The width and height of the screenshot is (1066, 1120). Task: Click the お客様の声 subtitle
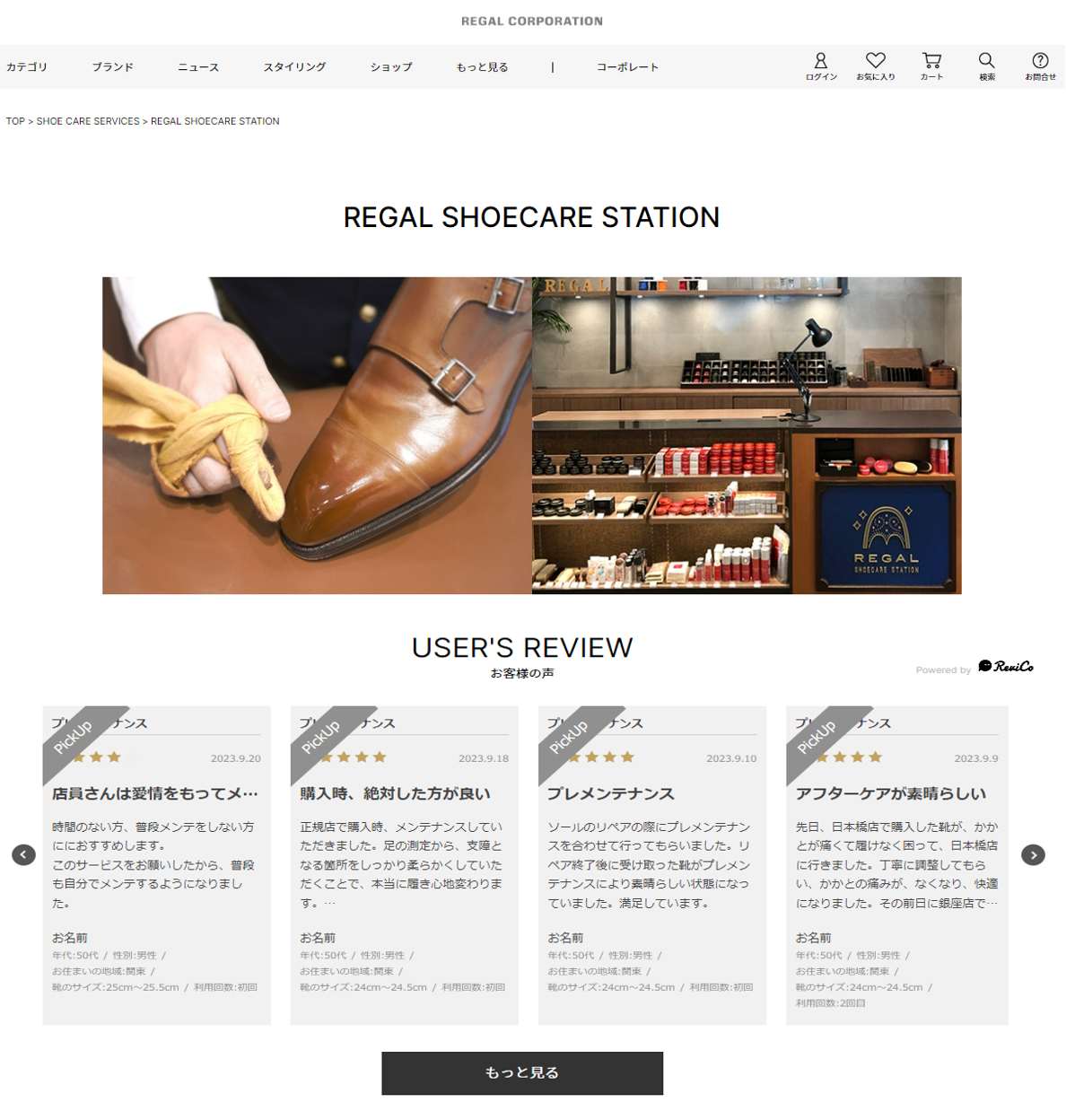522,673
